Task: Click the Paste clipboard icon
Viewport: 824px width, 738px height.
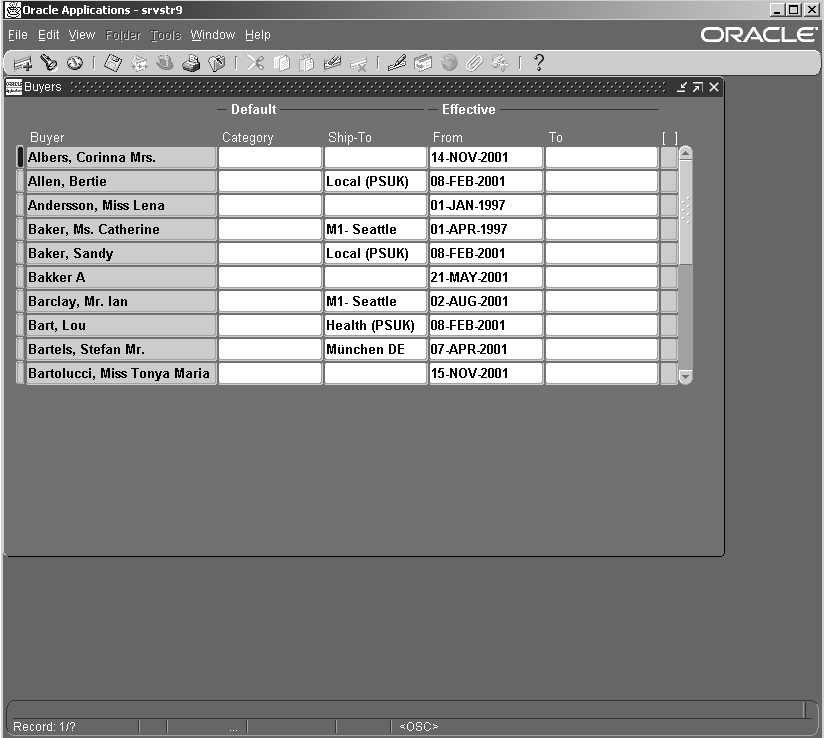Action: (307, 63)
